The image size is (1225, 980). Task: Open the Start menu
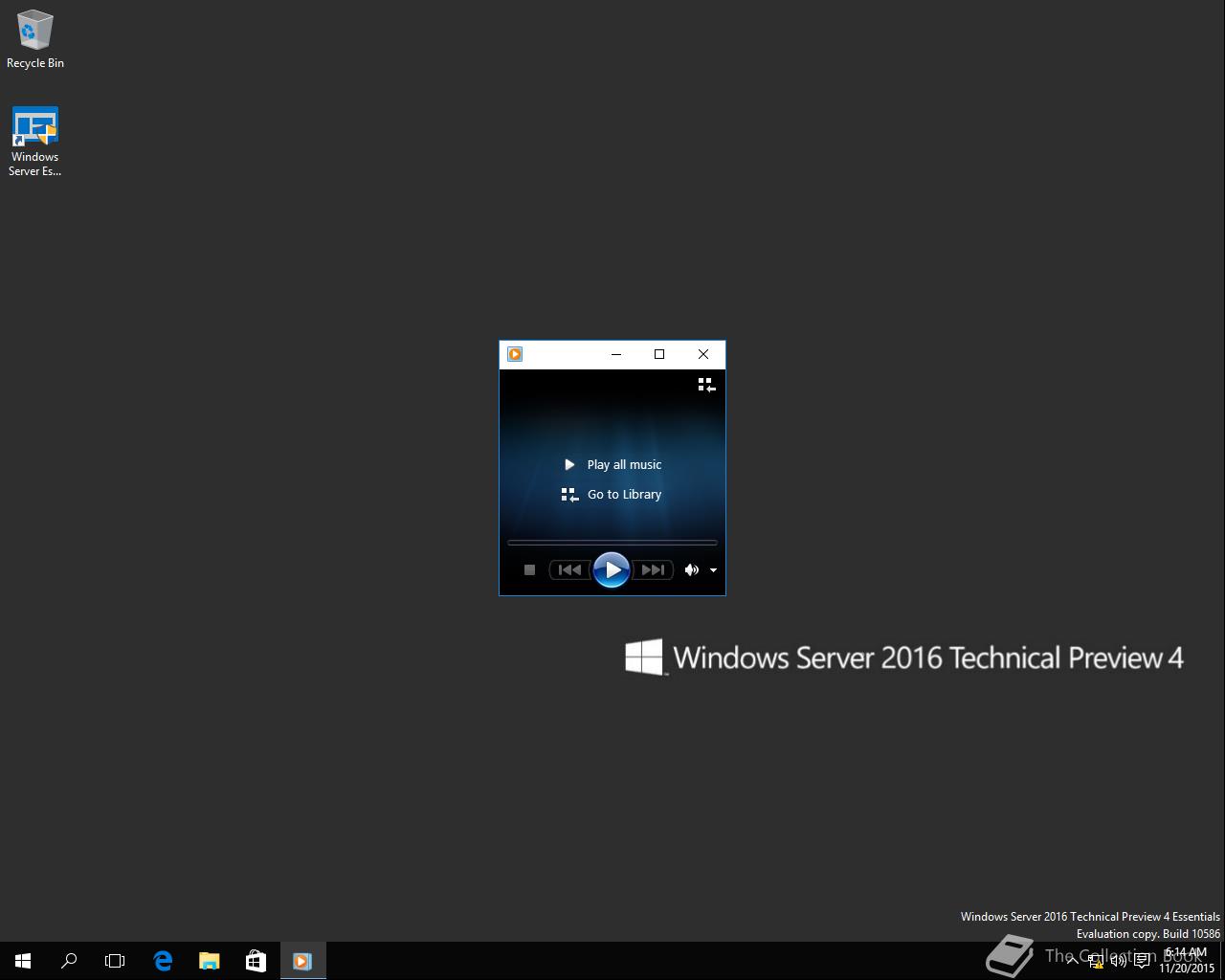coord(23,961)
